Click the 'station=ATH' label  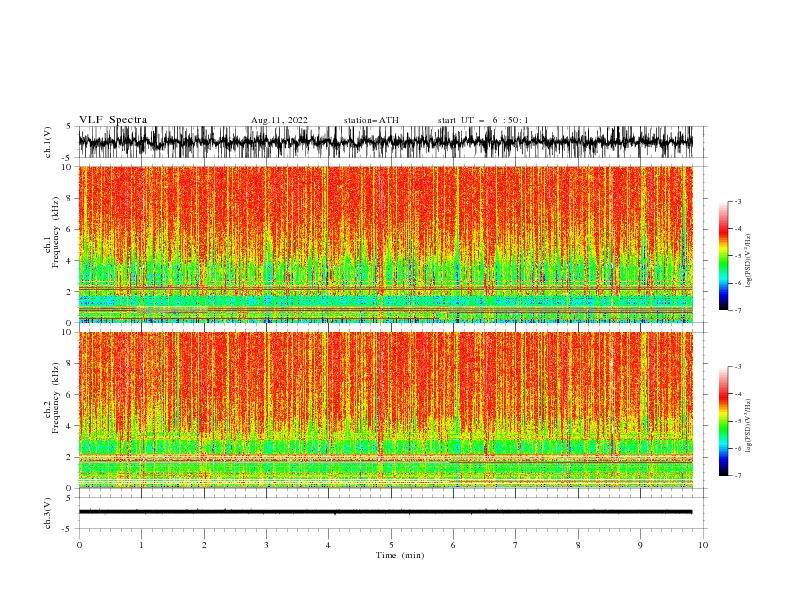[371, 120]
